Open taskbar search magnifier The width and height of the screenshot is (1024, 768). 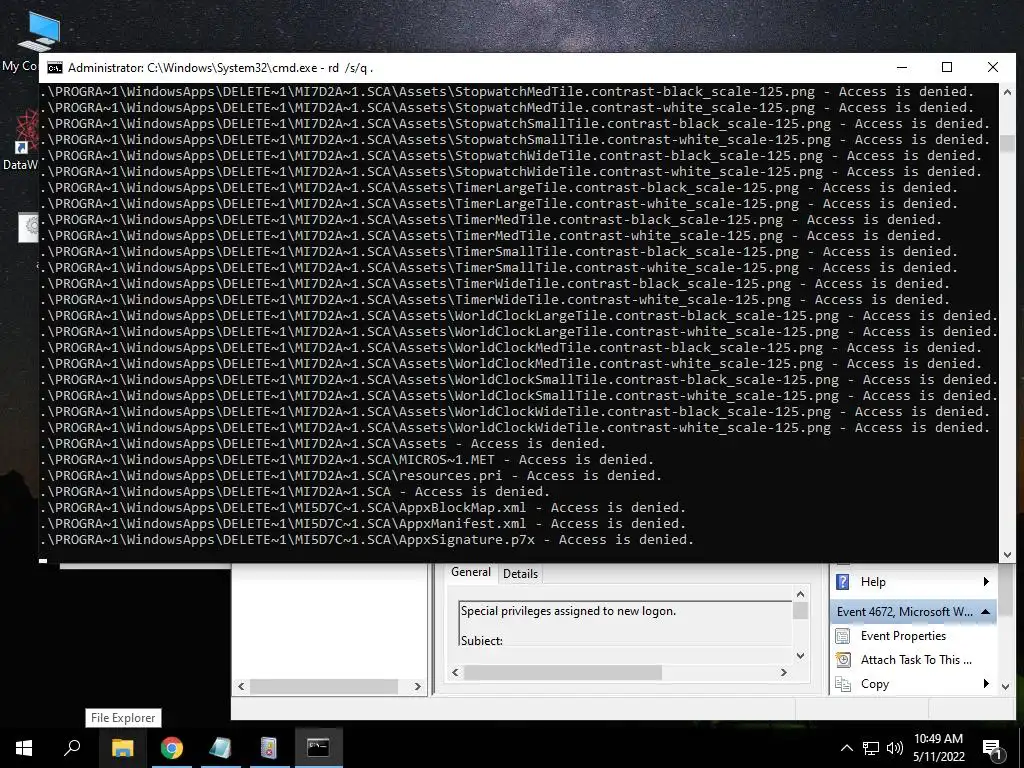coord(72,748)
